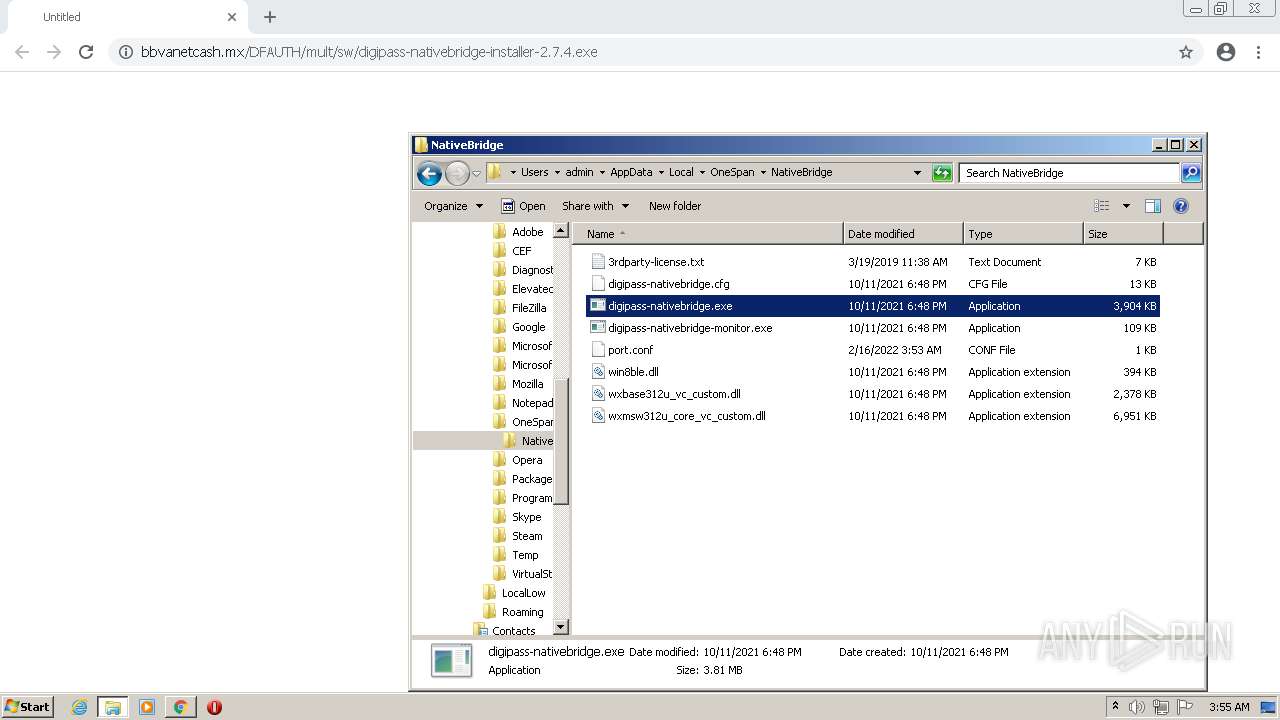Select the 3rdparty-license.txt file
This screenshot has height=720, width=1280.
click(x=656, y=262)
